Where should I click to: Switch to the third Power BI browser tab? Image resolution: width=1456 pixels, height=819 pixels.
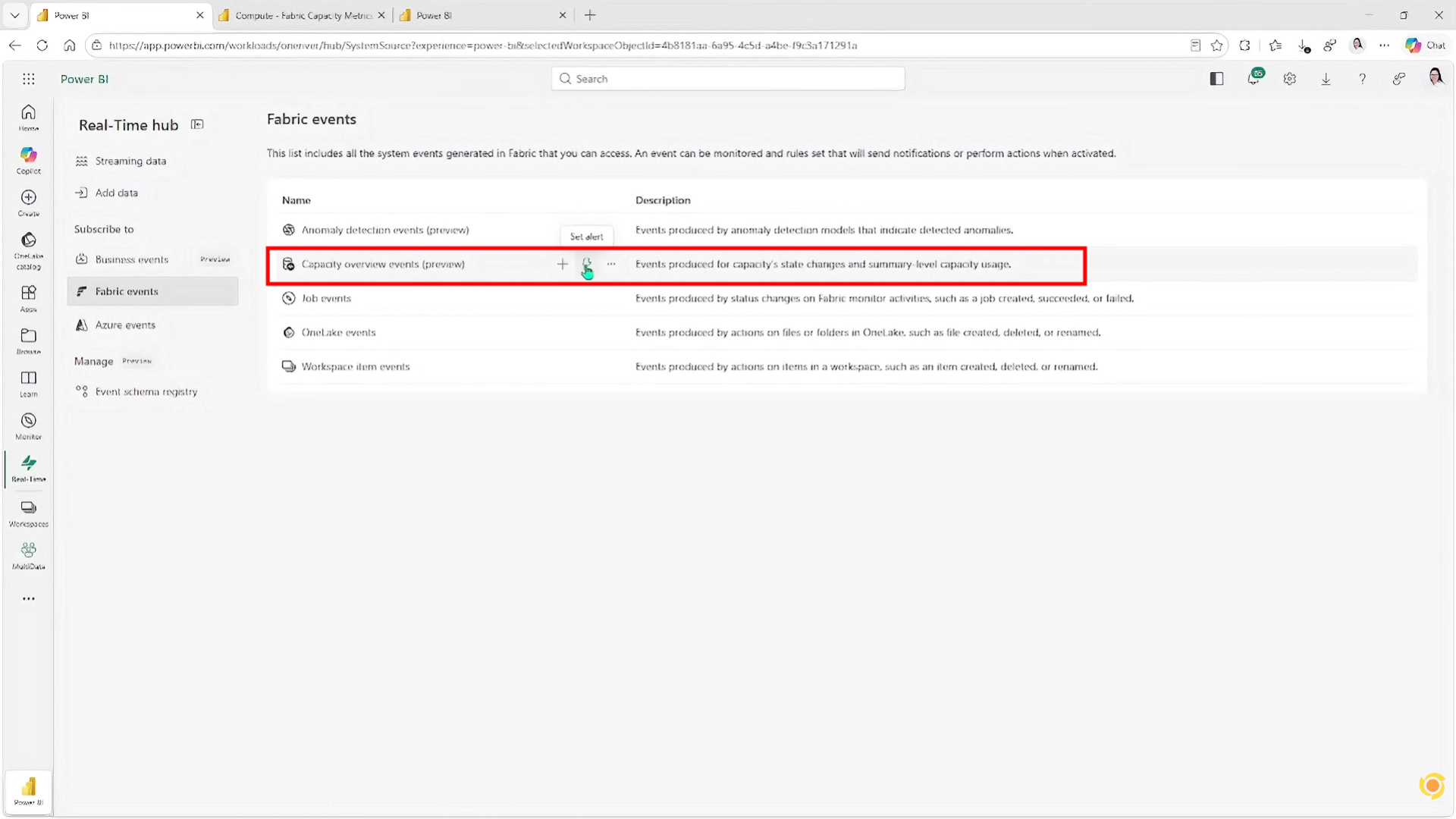[484, 15]
